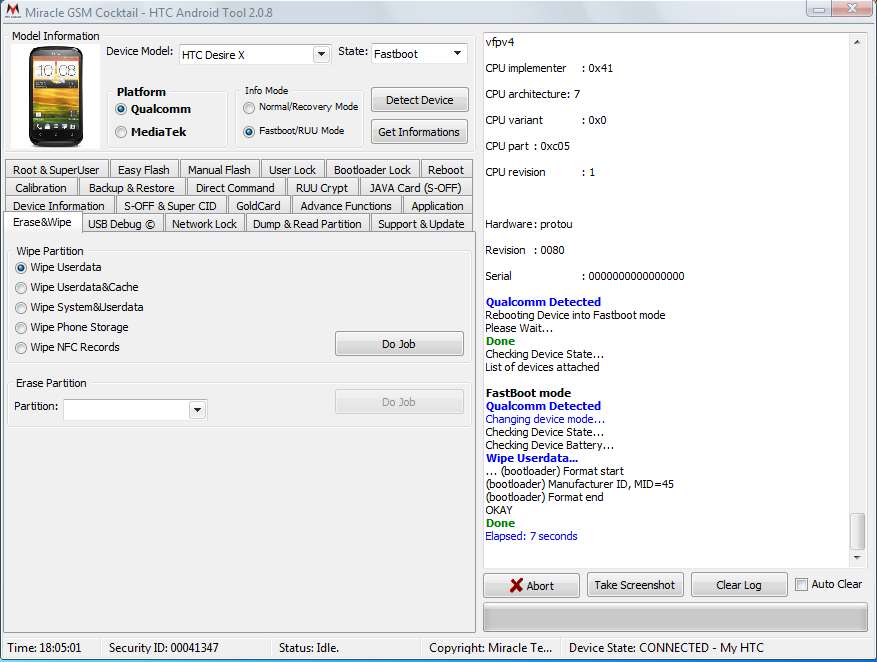Viewport: 877px width, 662px height.
Task: Click 'Device State: CONNECTED - My HTC' status
Action: click(x=666, y=647)
